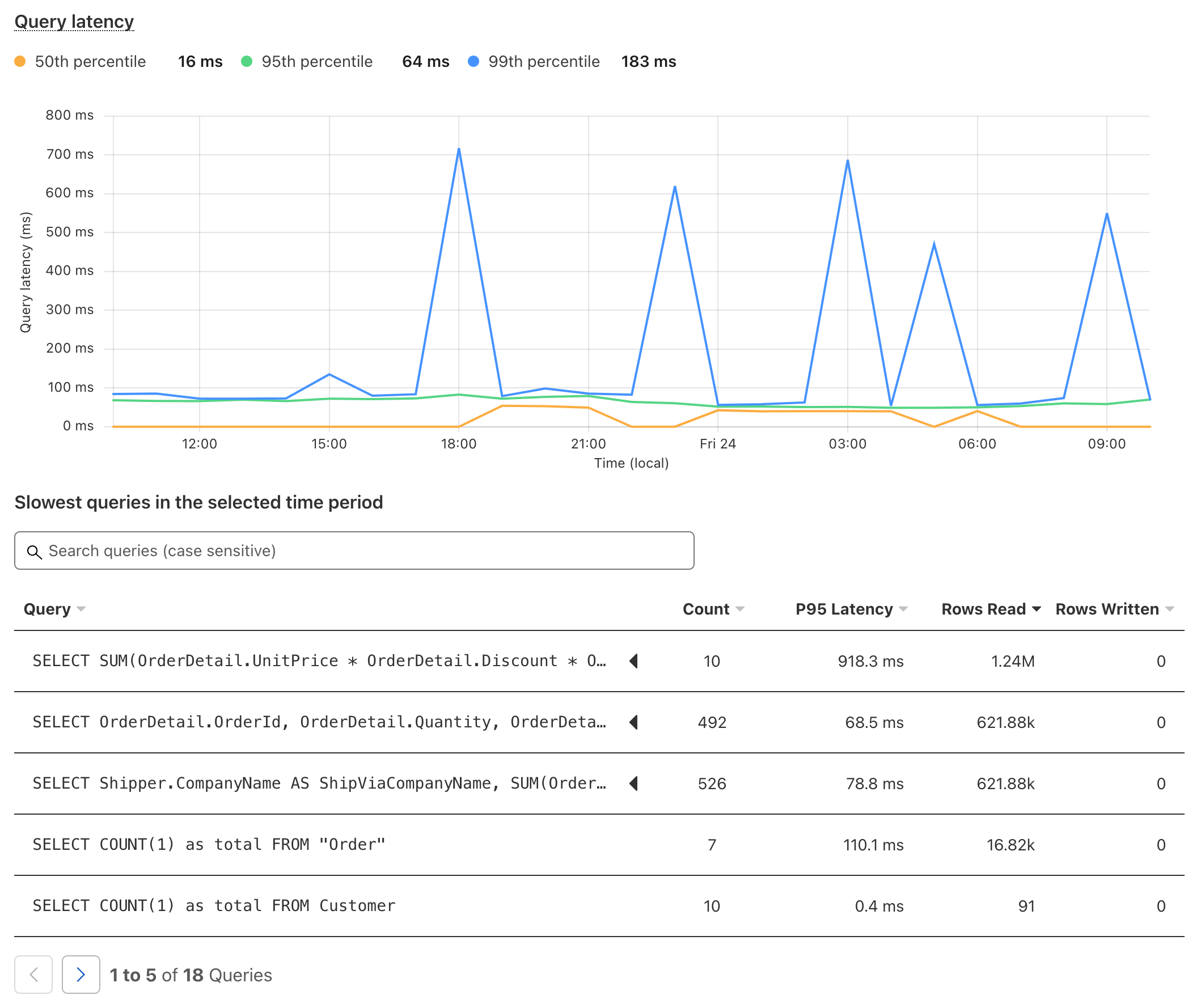Toggle the 50th percentile orange legend dot

click(x=20, y=62)
